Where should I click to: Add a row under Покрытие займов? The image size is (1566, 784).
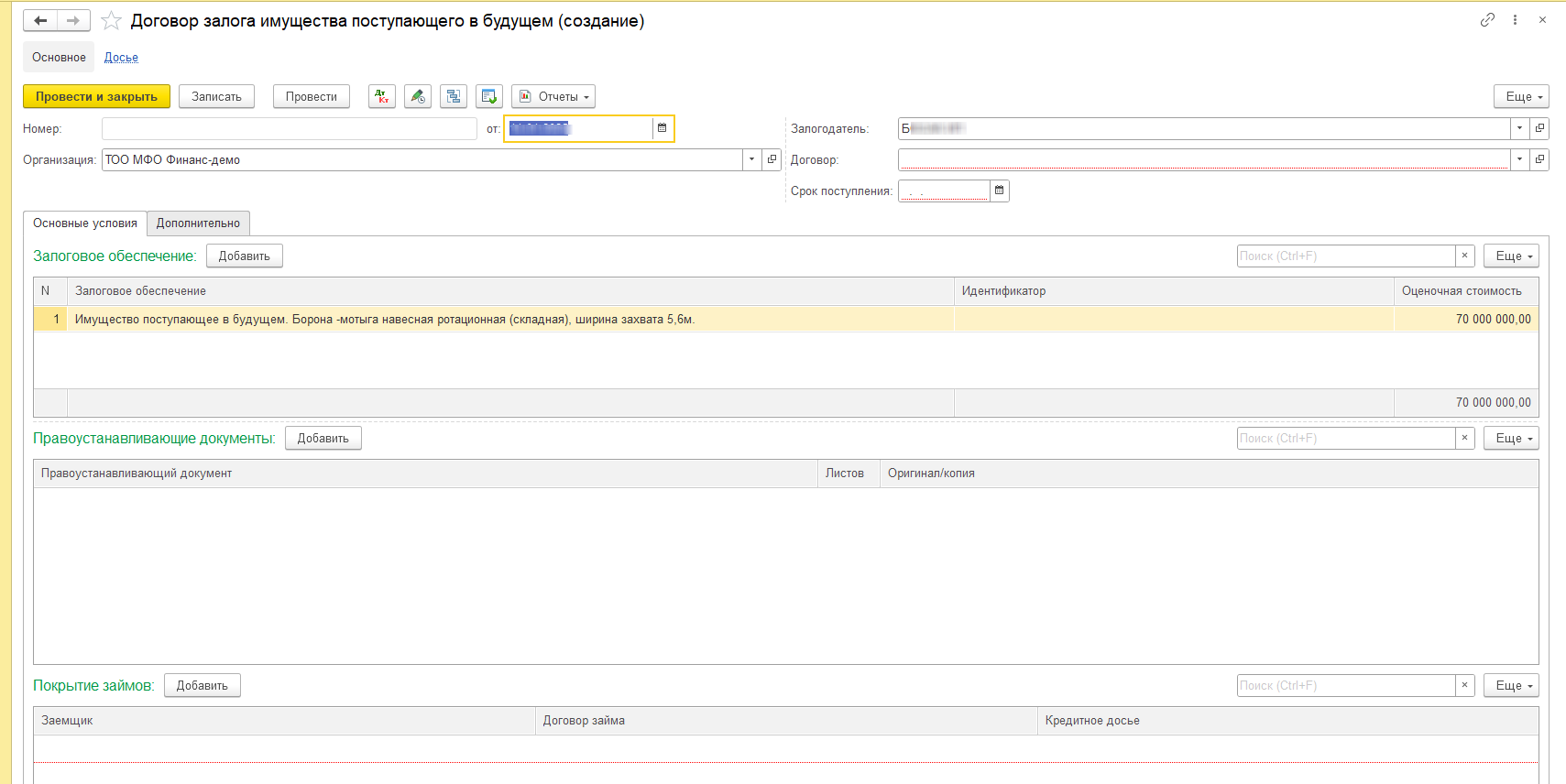coord(203,685)
